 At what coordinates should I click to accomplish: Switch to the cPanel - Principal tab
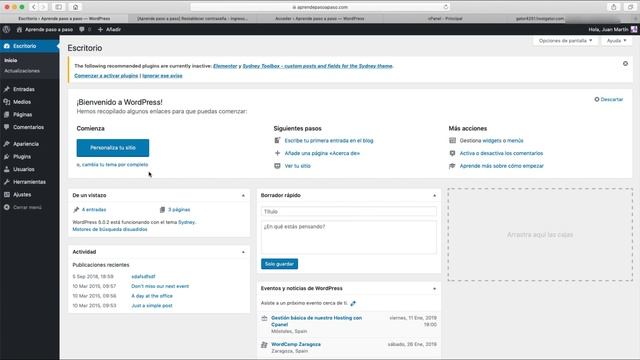(x=445, y=18)
